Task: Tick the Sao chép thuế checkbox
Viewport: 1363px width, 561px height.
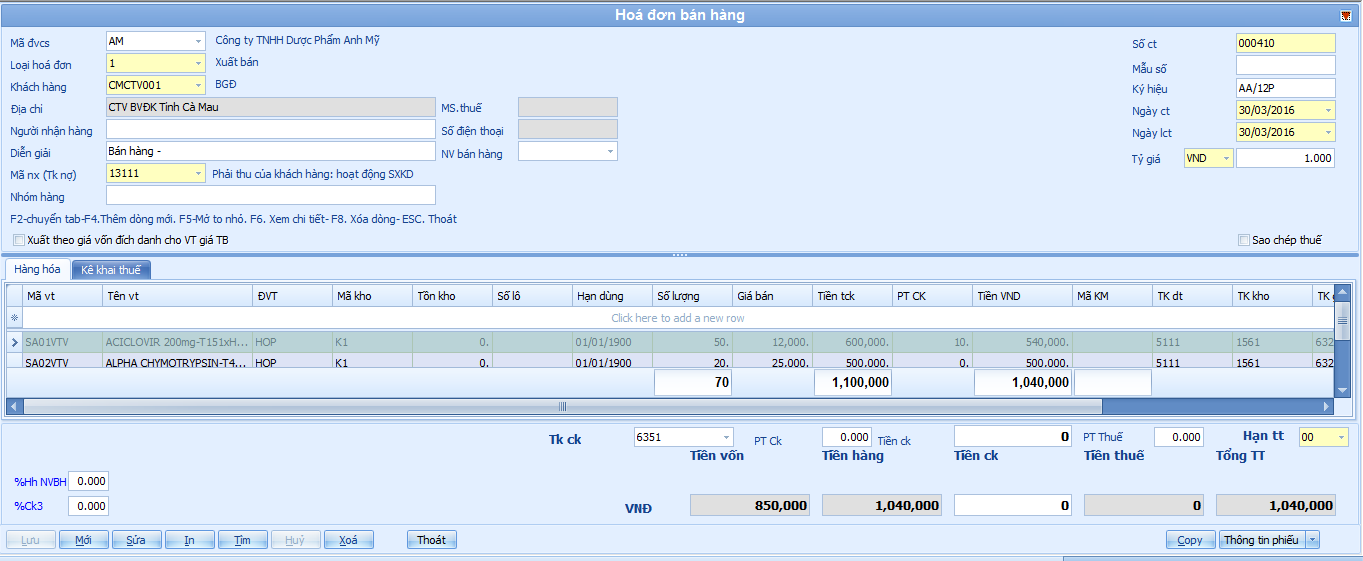Action: 1244,240
